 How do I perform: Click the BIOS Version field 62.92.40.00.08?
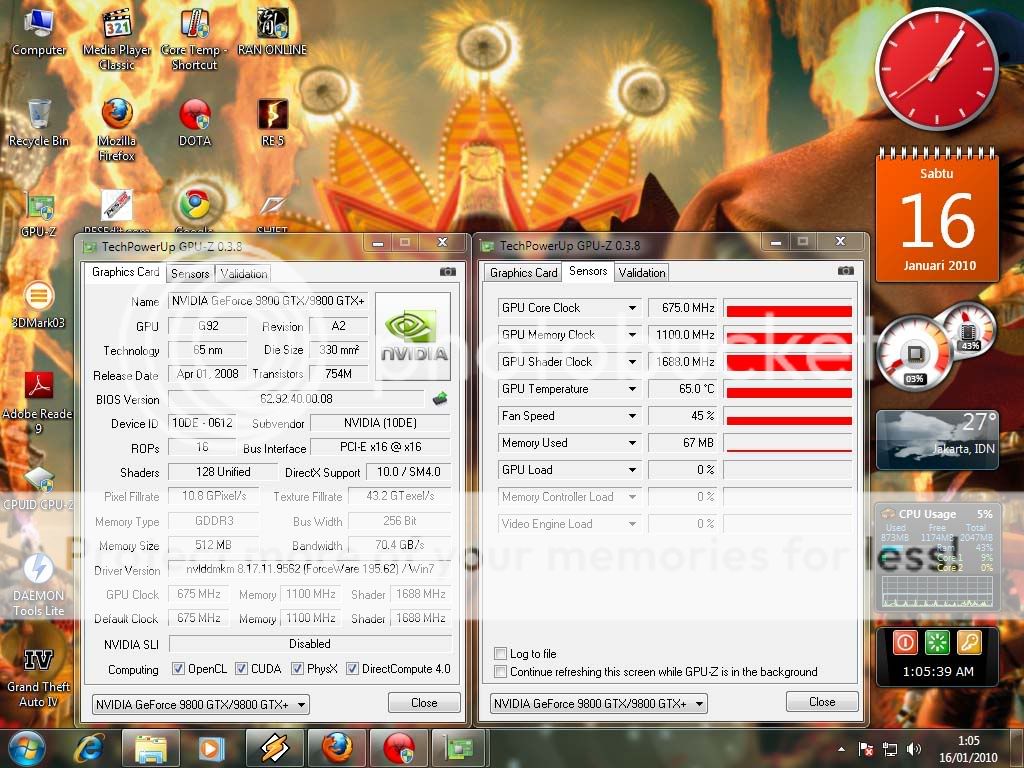click(296, 398)
